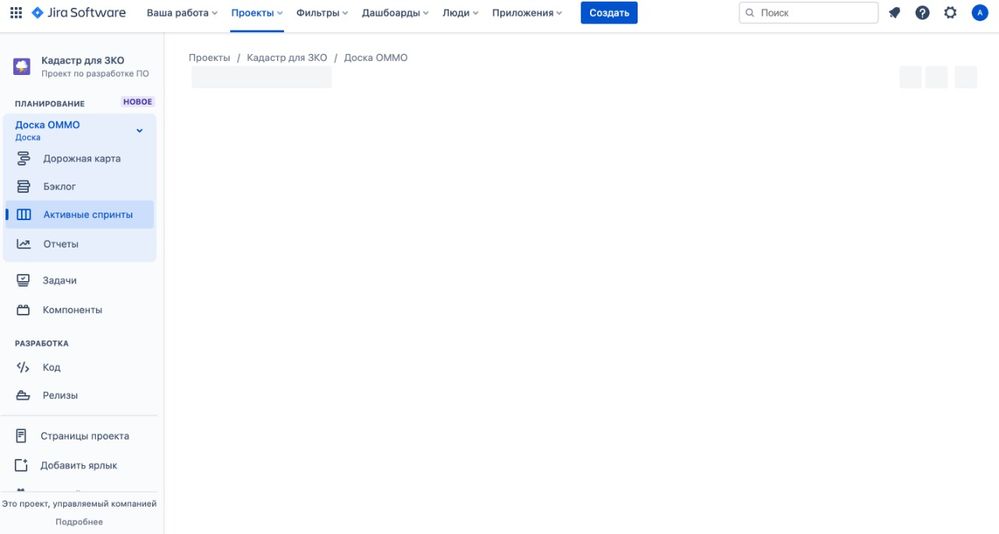Toggle the Доска ОММО board chevron
Viewport: 999px width, 534px height.
tap(140, 131)
